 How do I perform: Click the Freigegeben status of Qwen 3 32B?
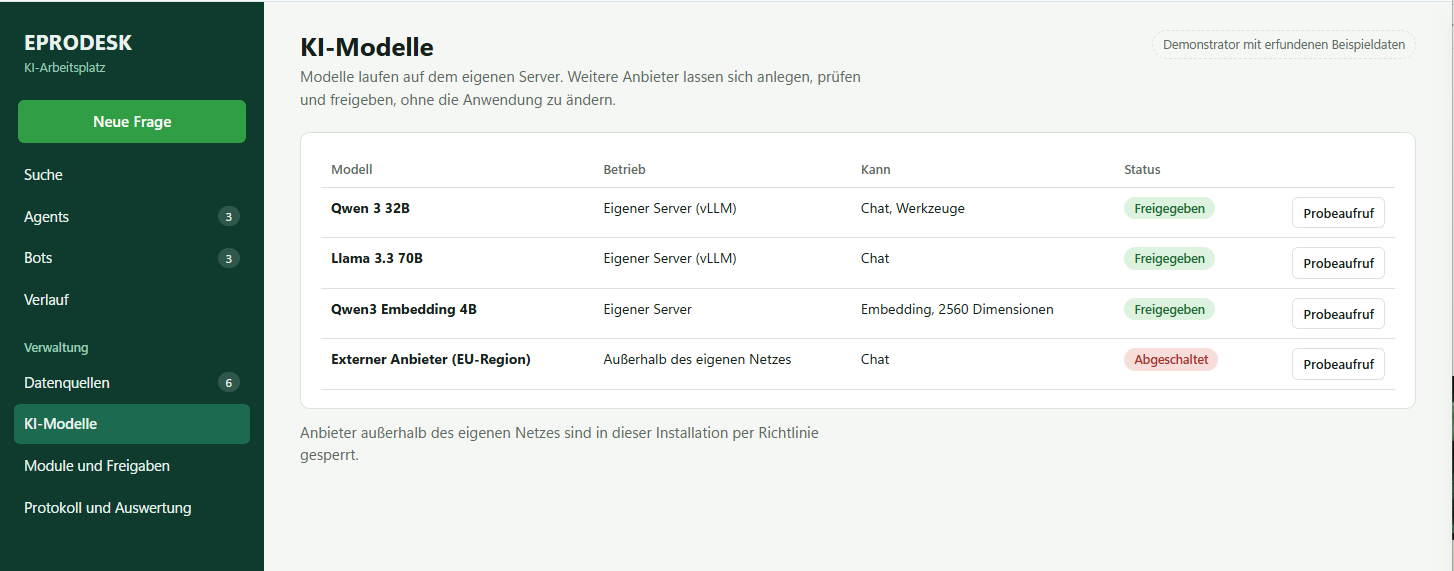point(1169,208)
